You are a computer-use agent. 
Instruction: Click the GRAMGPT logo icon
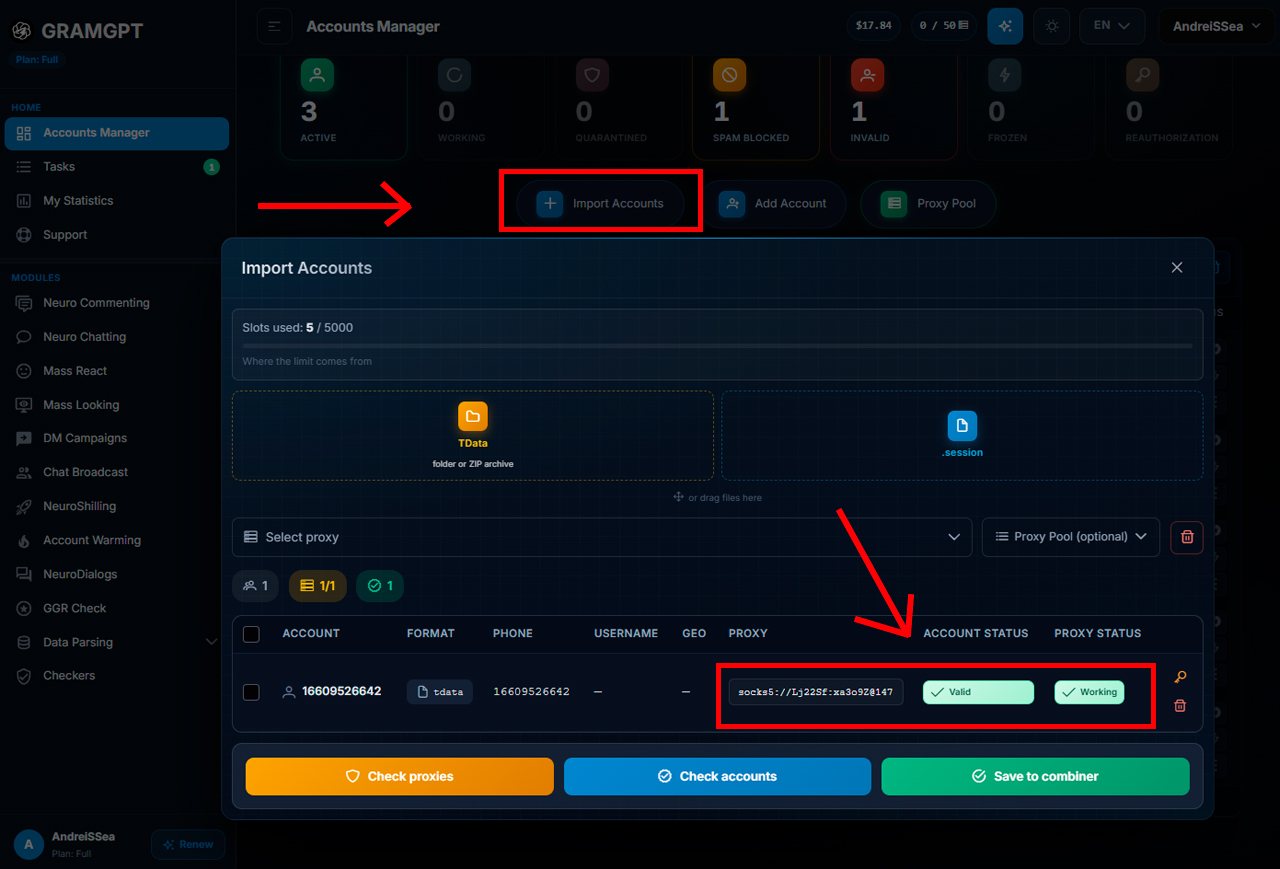coord(21,31)
